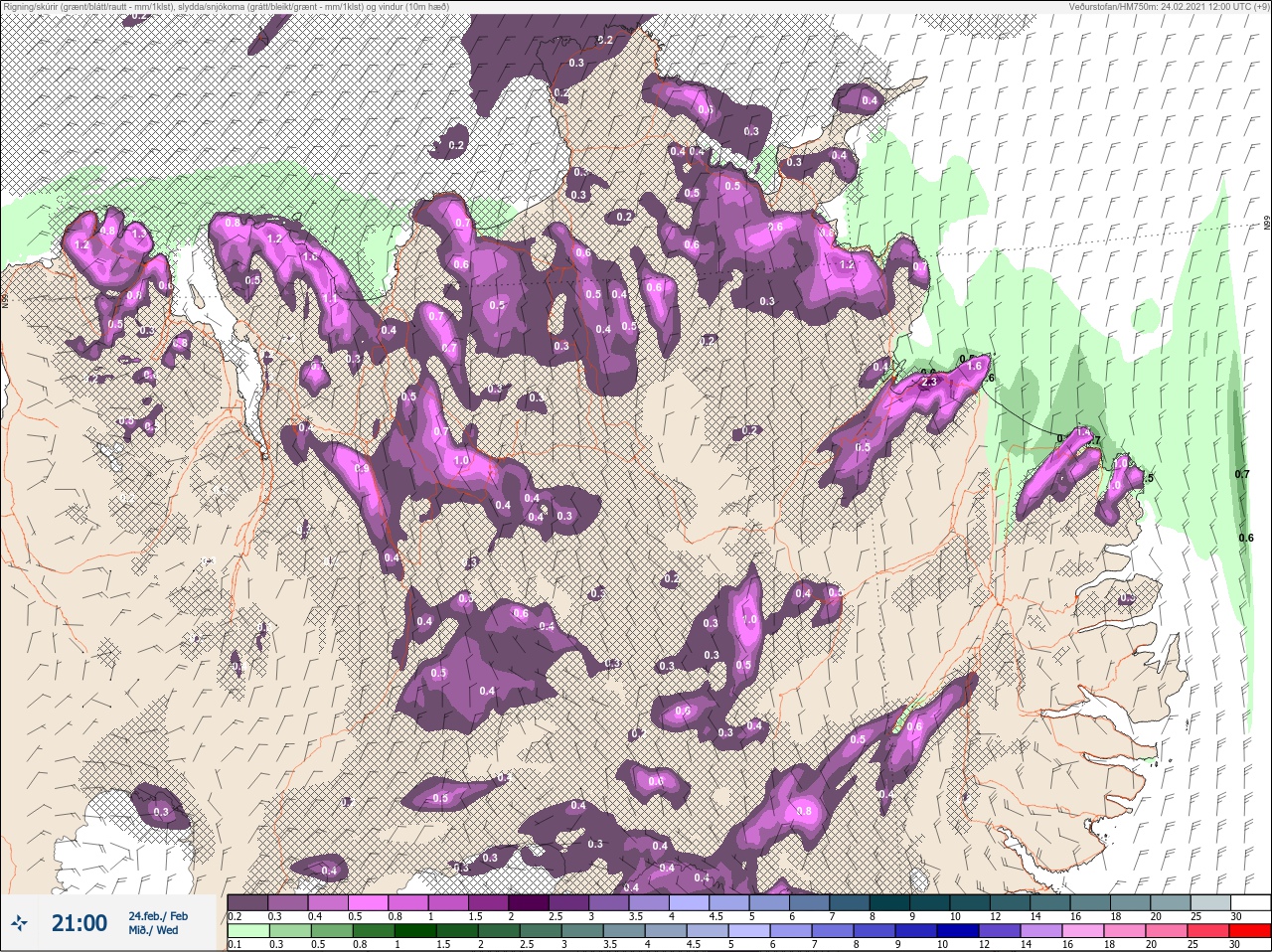Select the pale green 0.1 rain legend swatch
The width and height of the screenshot is (1272, 952).
pyautogui.click(x=247, y=931)
